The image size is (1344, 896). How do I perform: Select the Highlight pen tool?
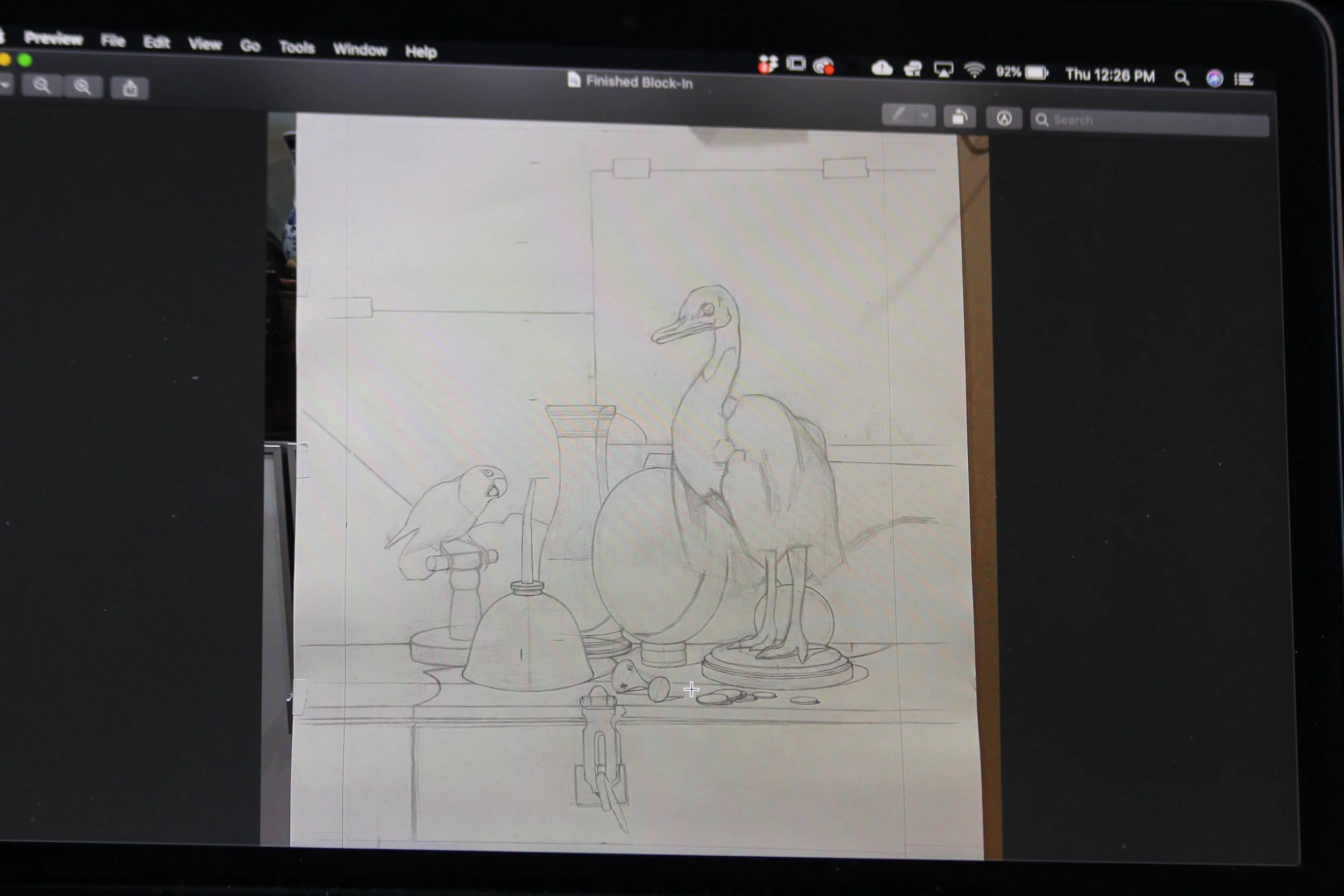coord(898,116)
